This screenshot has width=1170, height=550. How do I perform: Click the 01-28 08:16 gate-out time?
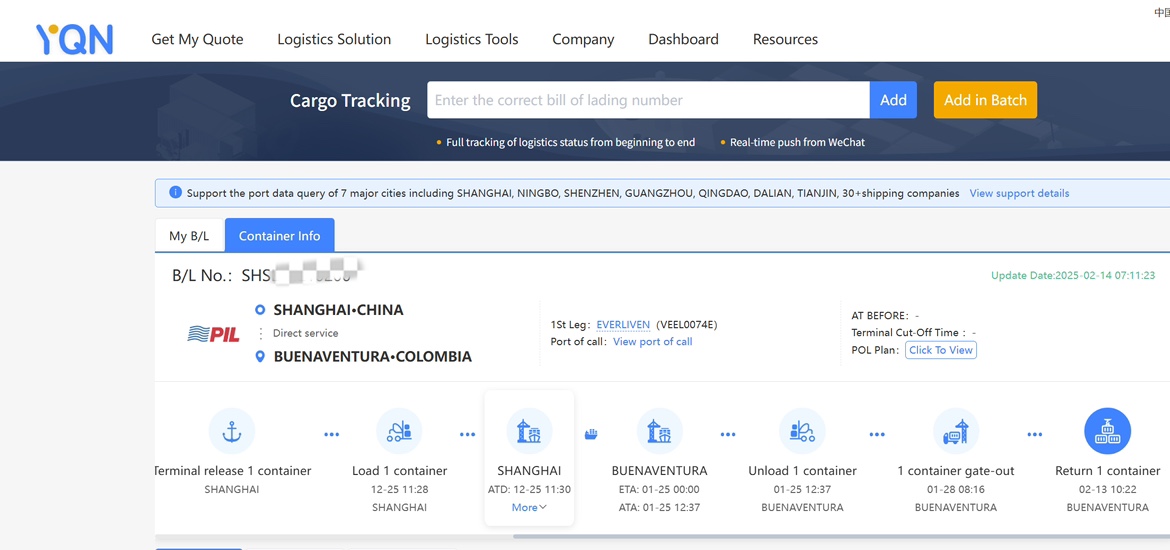pyautogui.click(x=956, y=490)
